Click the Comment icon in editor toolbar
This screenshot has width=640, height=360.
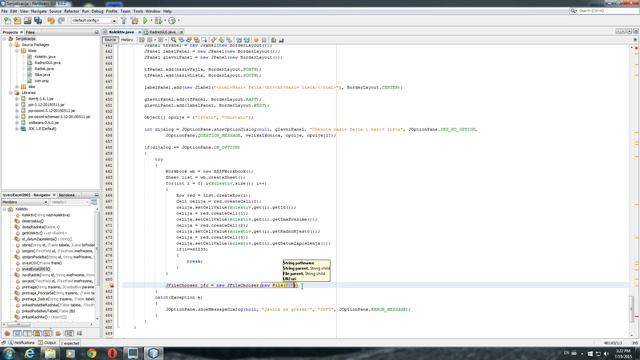273,40
